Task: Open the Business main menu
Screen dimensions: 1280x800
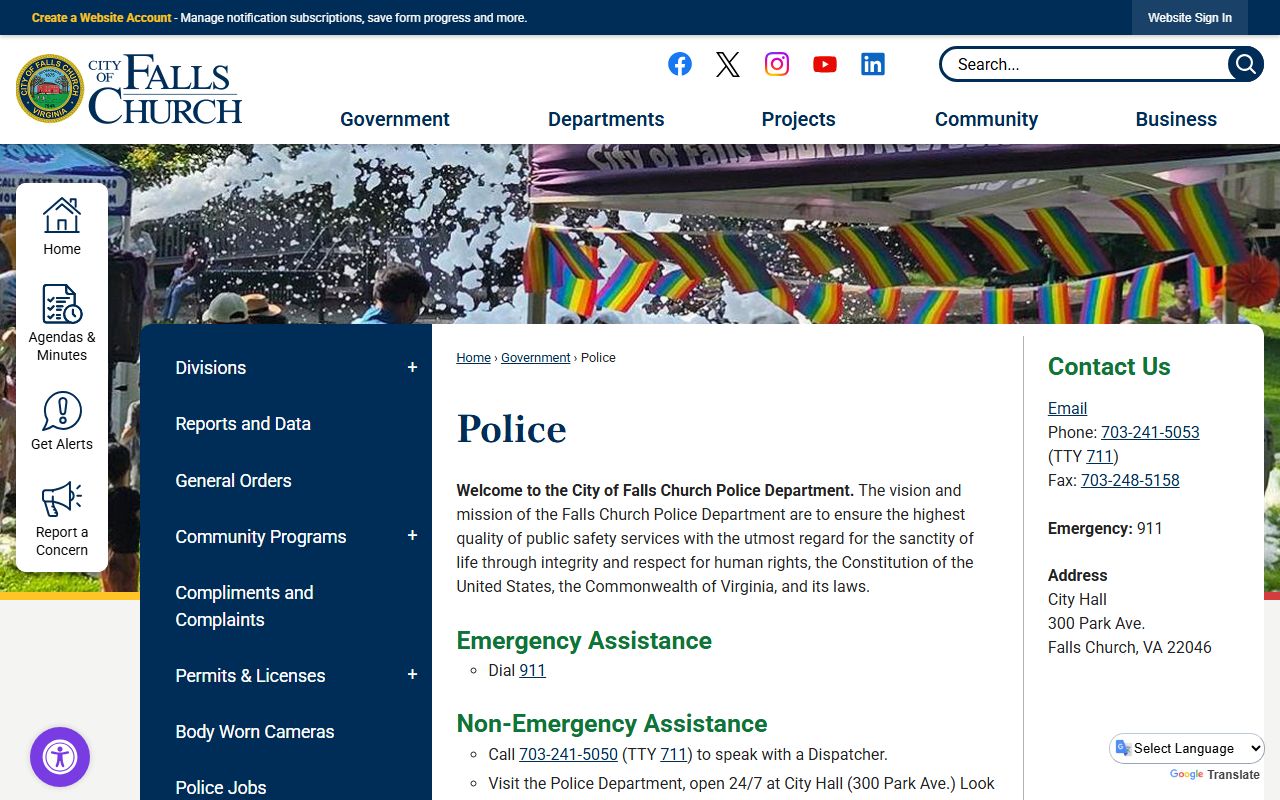Action: pos(1176,119)
